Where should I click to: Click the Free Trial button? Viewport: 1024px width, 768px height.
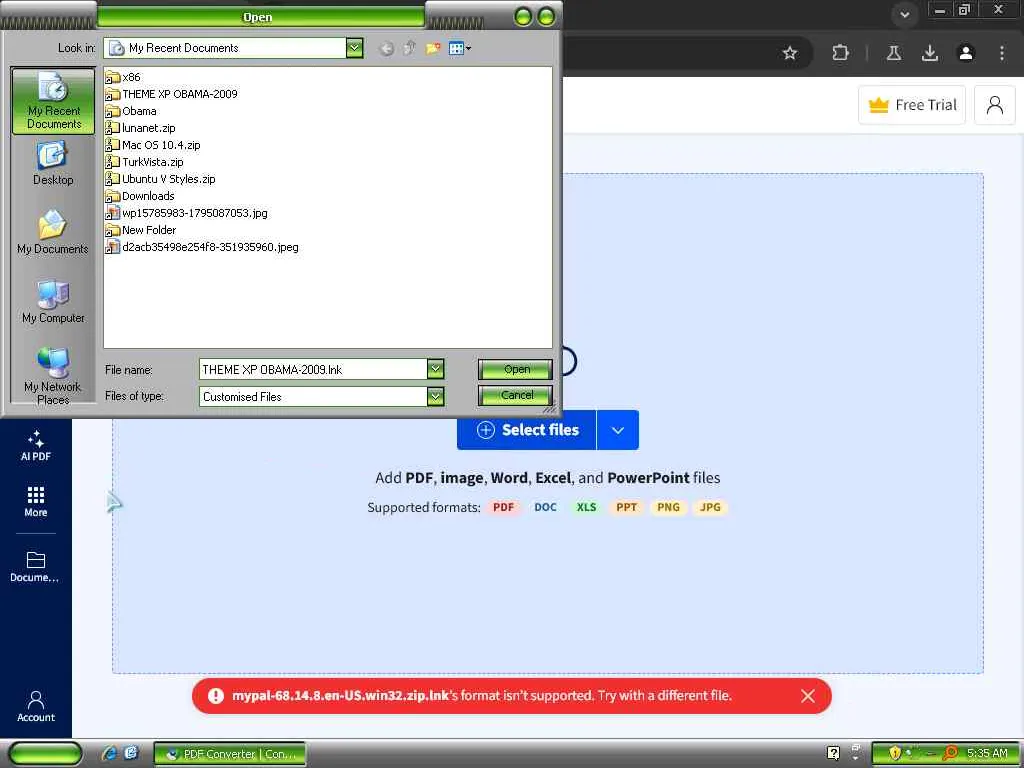[x=912, y=104]
